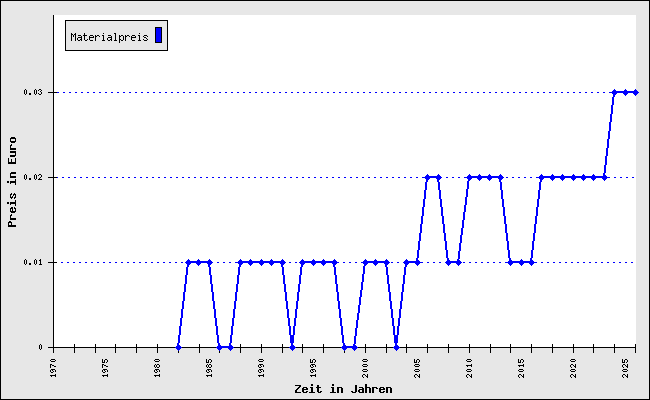
Task: Click the 2000 x-axis year label
Action: (x=365, y=368)
